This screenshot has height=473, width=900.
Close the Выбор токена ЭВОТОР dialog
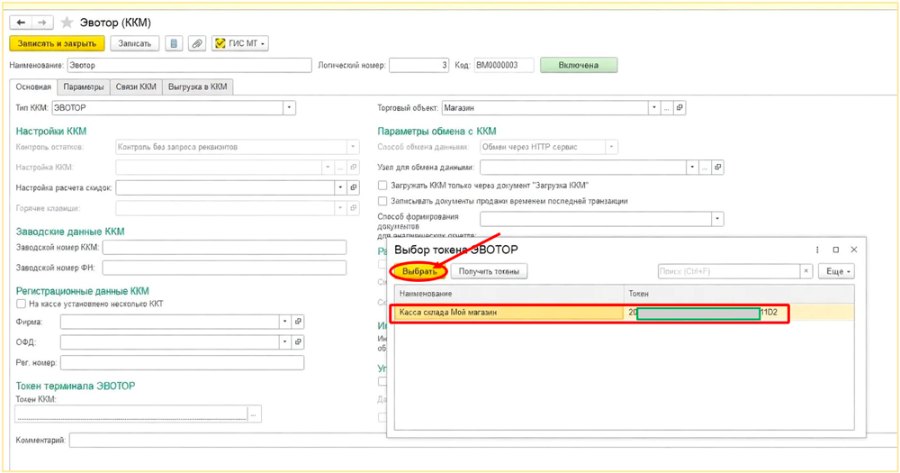pyautogui.click(x=854, y=250)
